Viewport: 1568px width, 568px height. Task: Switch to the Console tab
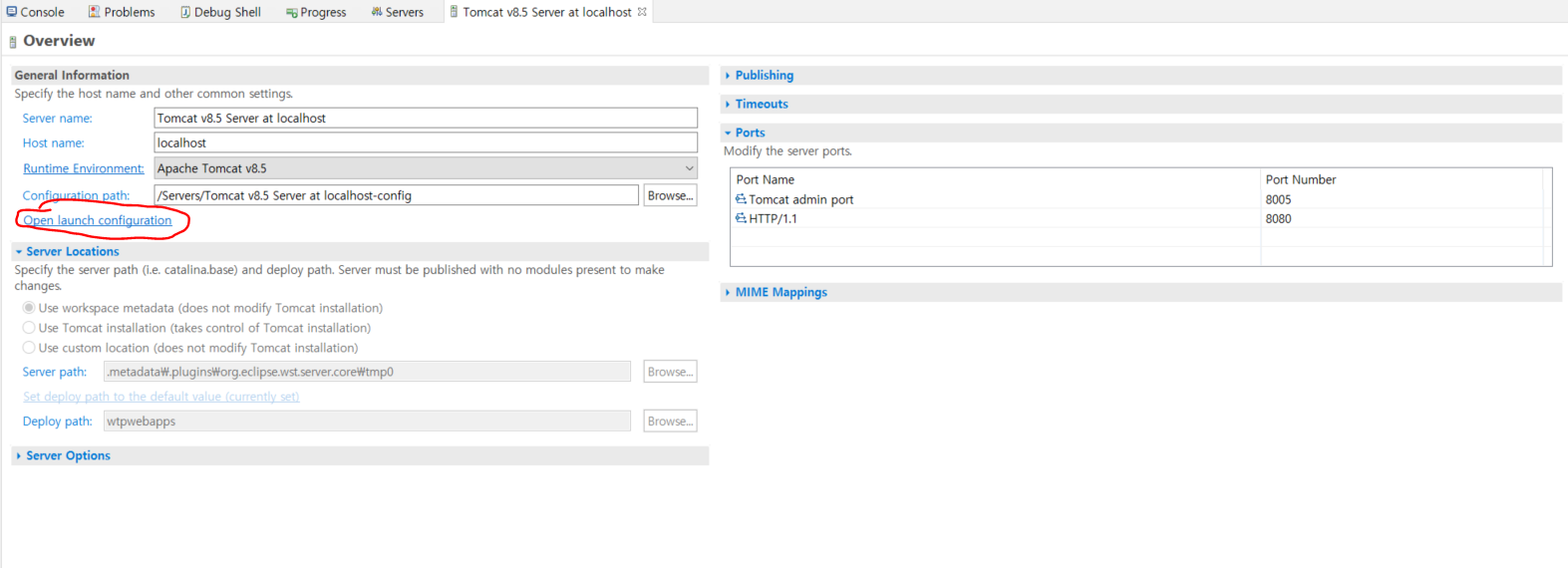(36, 12)
